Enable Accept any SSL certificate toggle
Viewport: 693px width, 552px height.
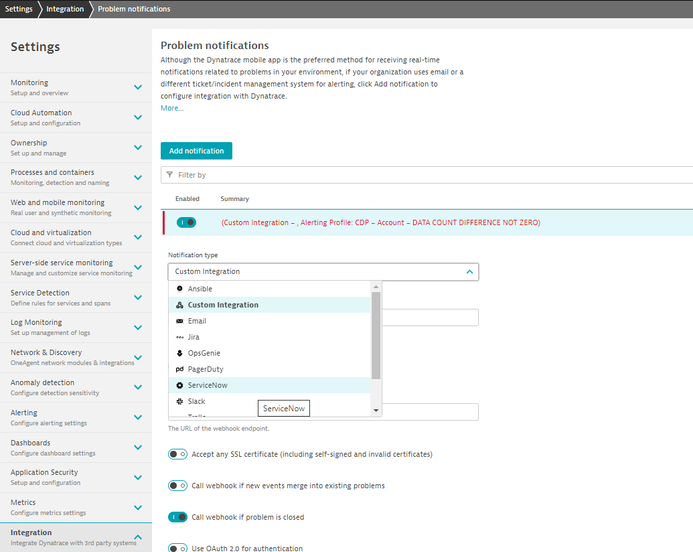pyautogui.click(x=178, y=454)
